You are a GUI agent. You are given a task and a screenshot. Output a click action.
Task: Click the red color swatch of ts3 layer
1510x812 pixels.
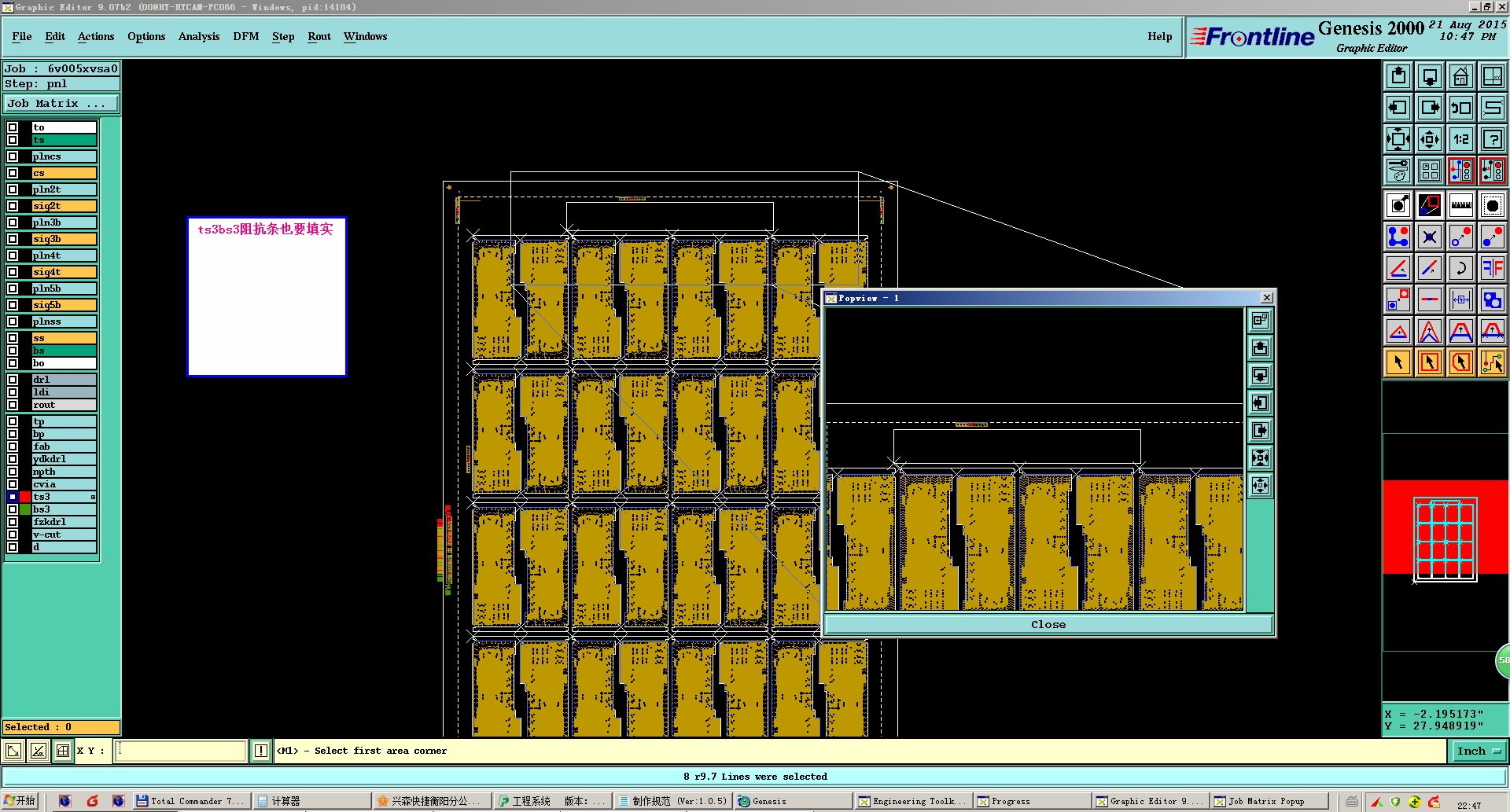pyautogui.click(x=26, y=497)
